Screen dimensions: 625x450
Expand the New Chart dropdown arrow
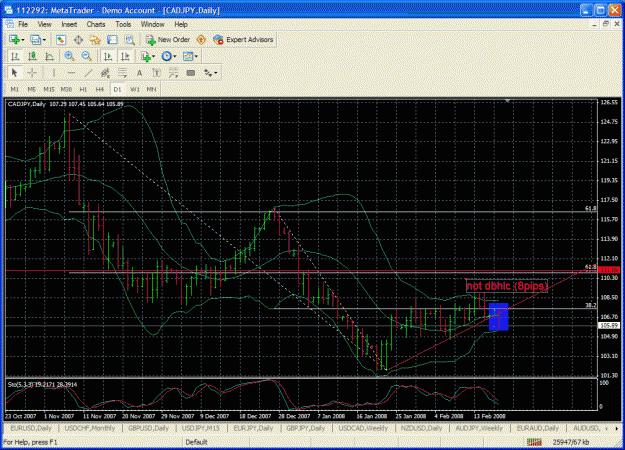[23, 40]
